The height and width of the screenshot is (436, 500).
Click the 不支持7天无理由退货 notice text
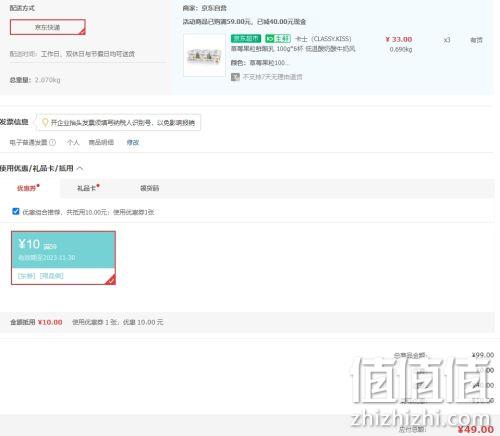point(272,77)
